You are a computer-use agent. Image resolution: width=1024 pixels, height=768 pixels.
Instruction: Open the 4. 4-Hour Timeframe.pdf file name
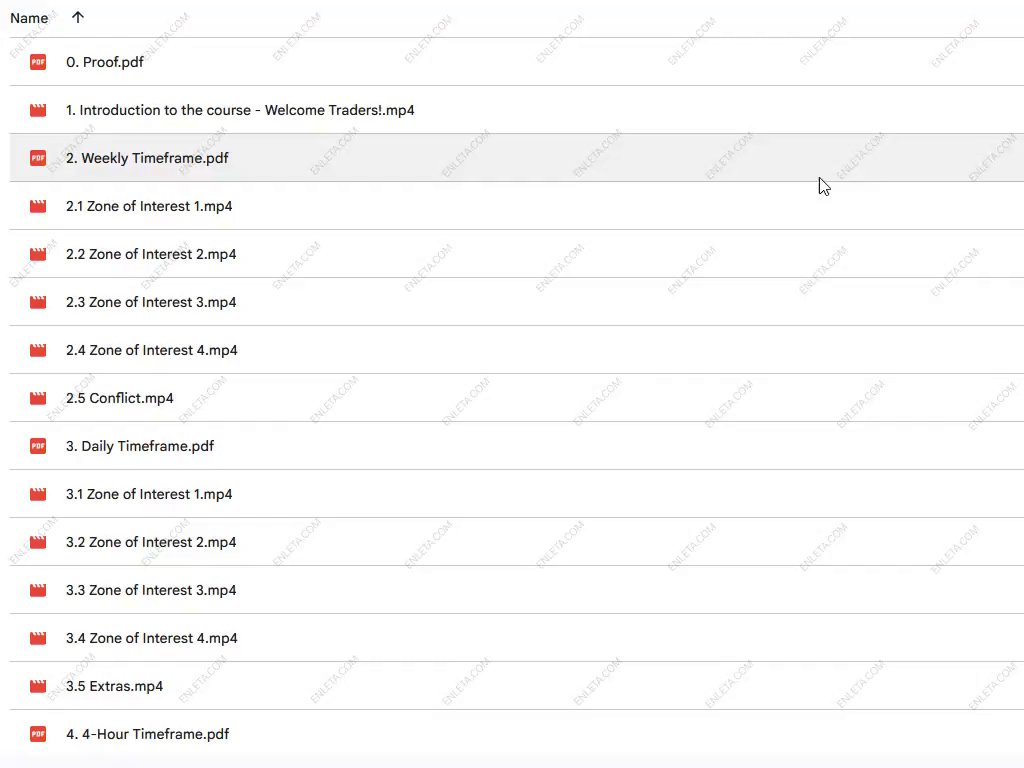147,734
